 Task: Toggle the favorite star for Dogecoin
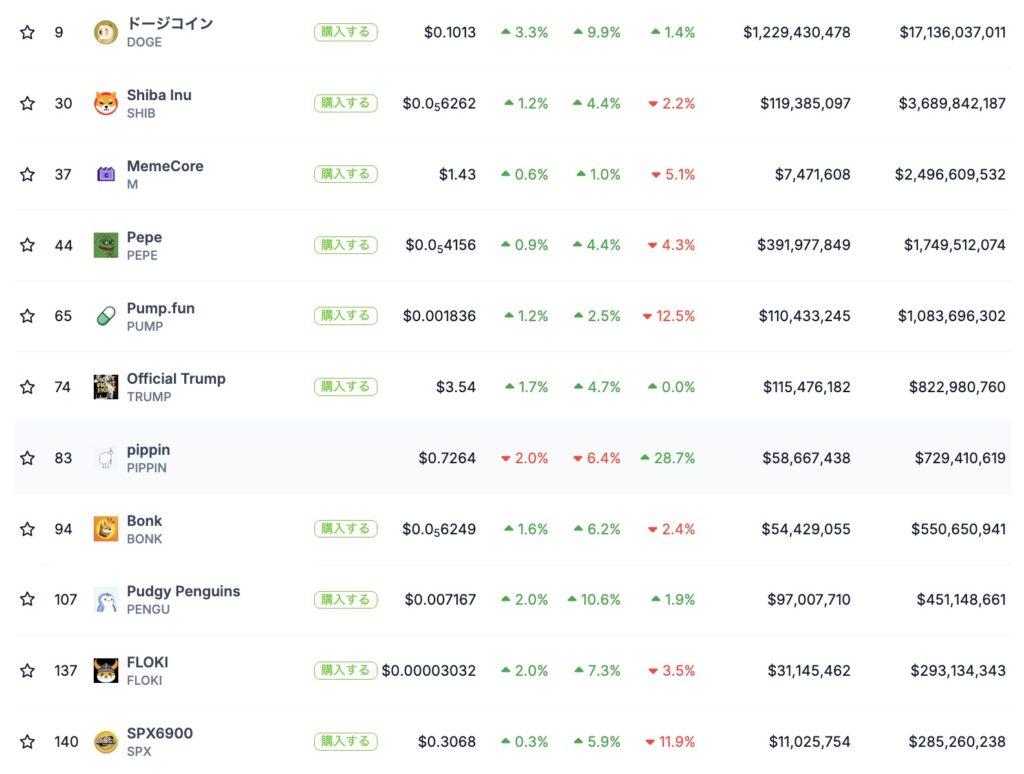pyautogui.click(x=27, y=32)
